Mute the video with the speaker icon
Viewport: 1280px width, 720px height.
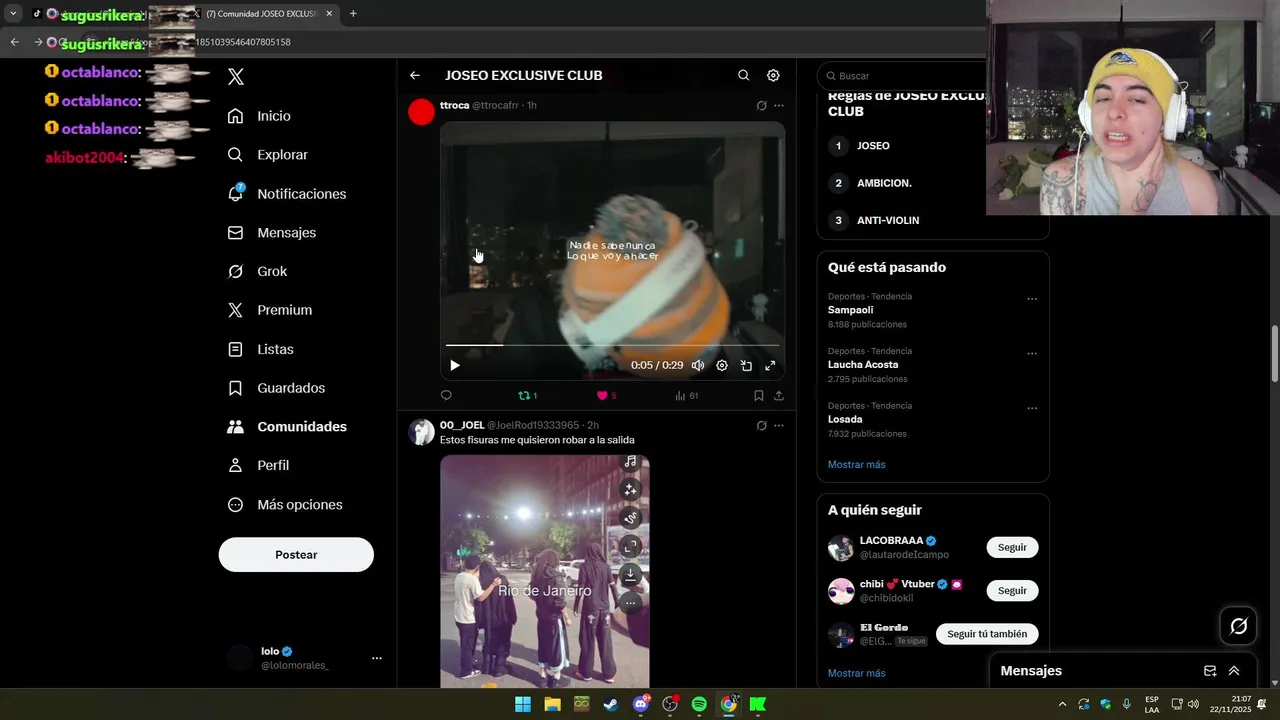click(x=698, y=366)
